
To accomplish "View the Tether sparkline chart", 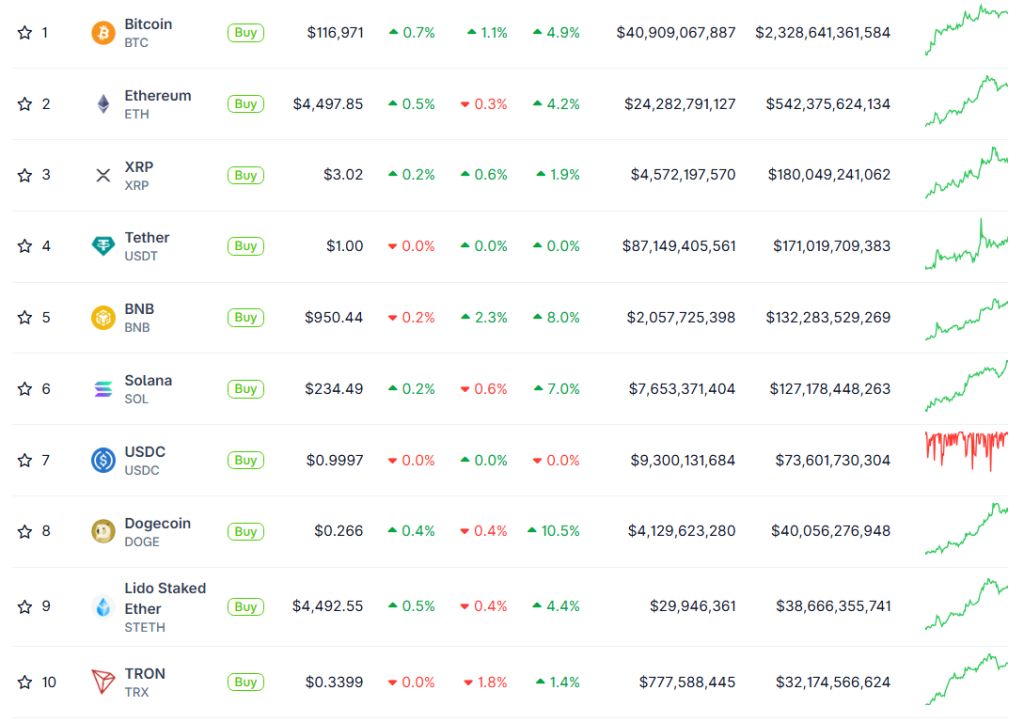I will click(967, 244).
